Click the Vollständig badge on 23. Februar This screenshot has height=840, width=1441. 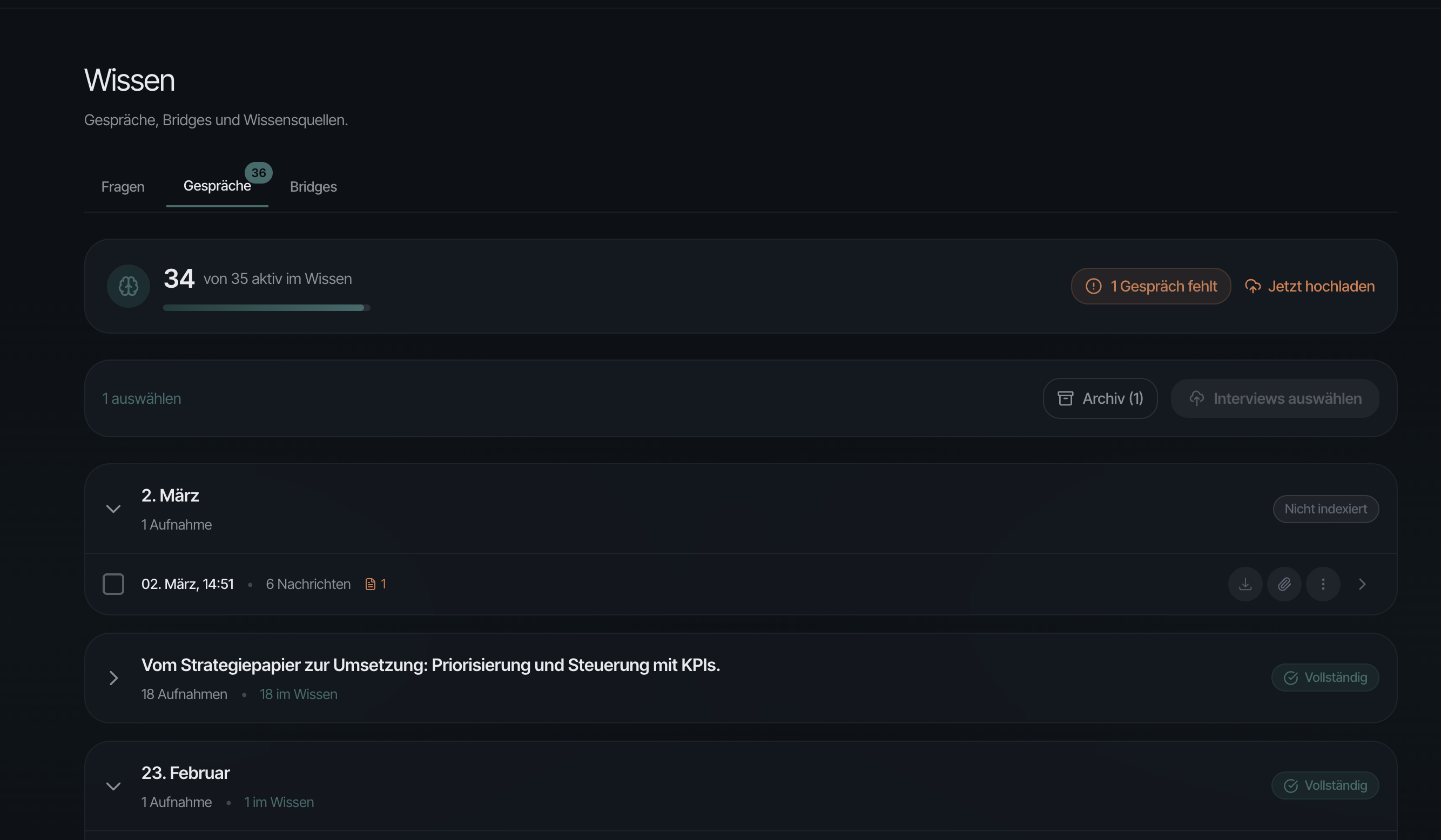tap(1324, 785)
